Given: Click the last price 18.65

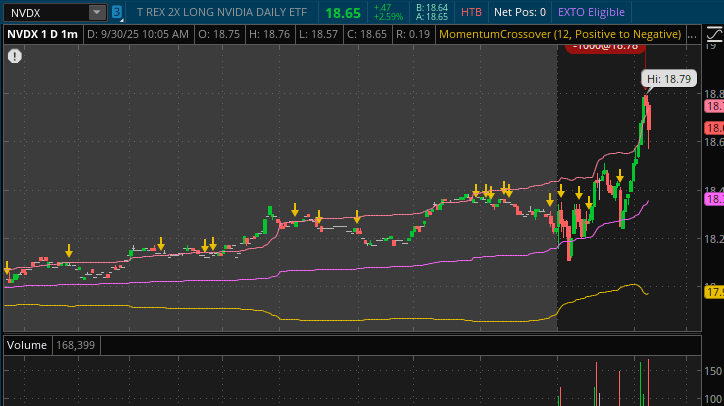Looking at the screenshot, I should pos(343,13).
